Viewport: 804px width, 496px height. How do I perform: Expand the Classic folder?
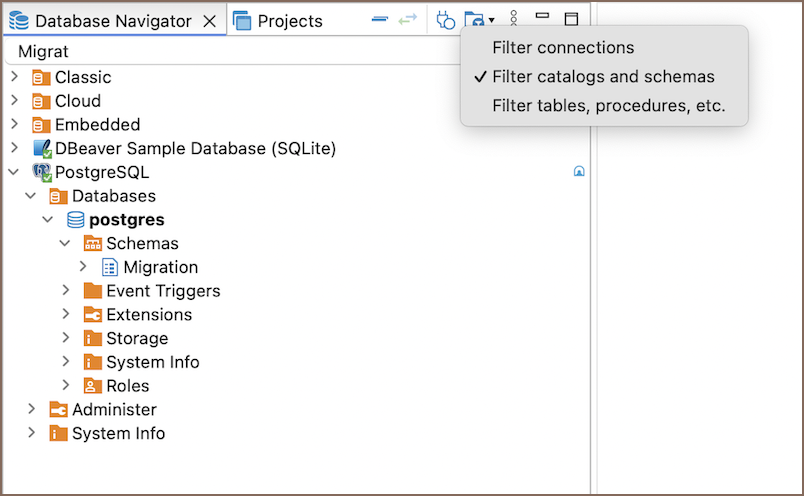coord(14,77)
